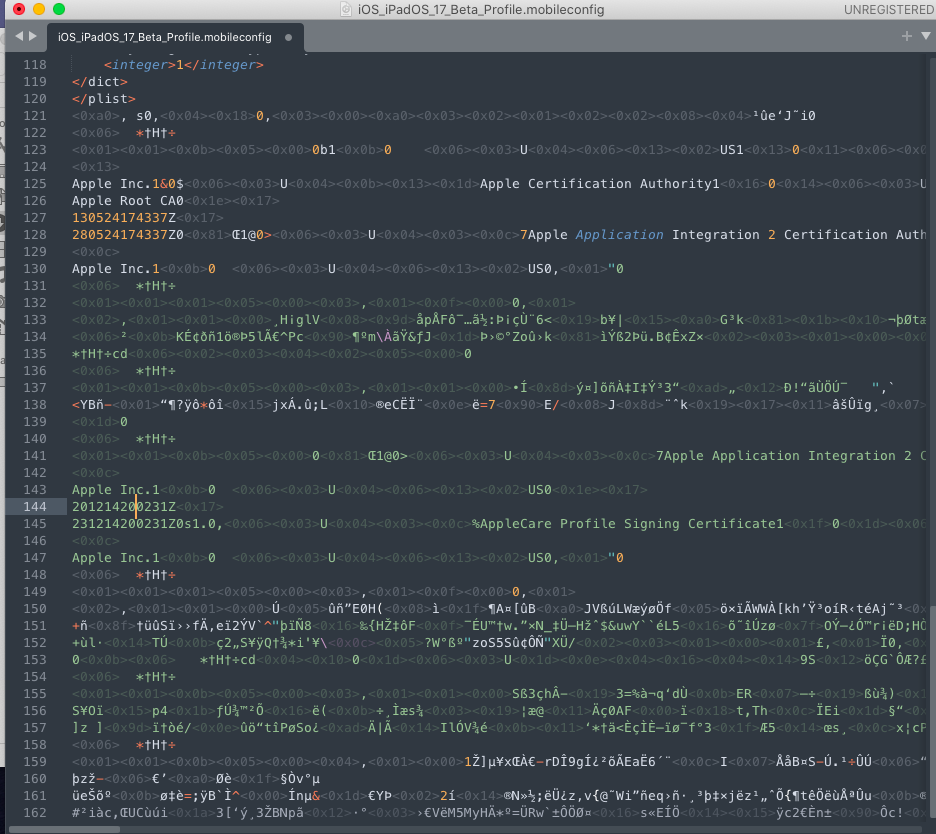Click the next tab arrow
Image resolution: width=936 pixels, height=834 pixels.
click(33, 36)
